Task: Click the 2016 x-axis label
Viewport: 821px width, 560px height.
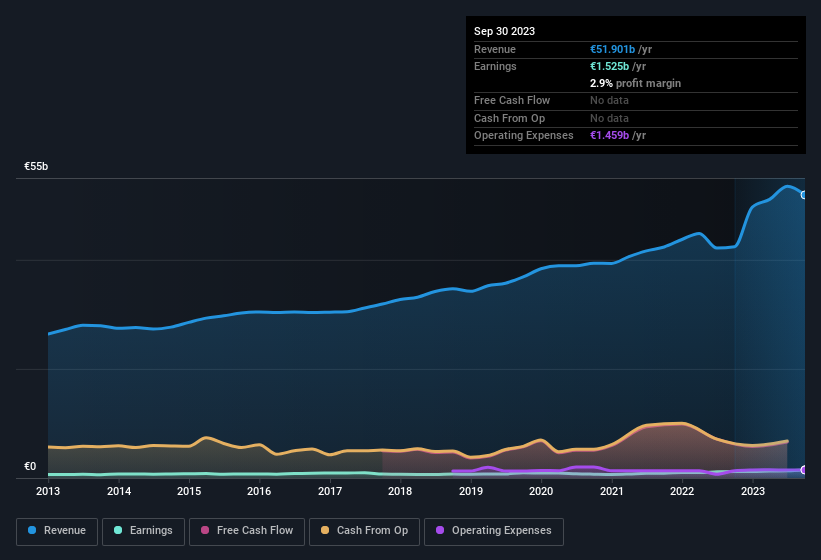Action: tap(259, 491)
